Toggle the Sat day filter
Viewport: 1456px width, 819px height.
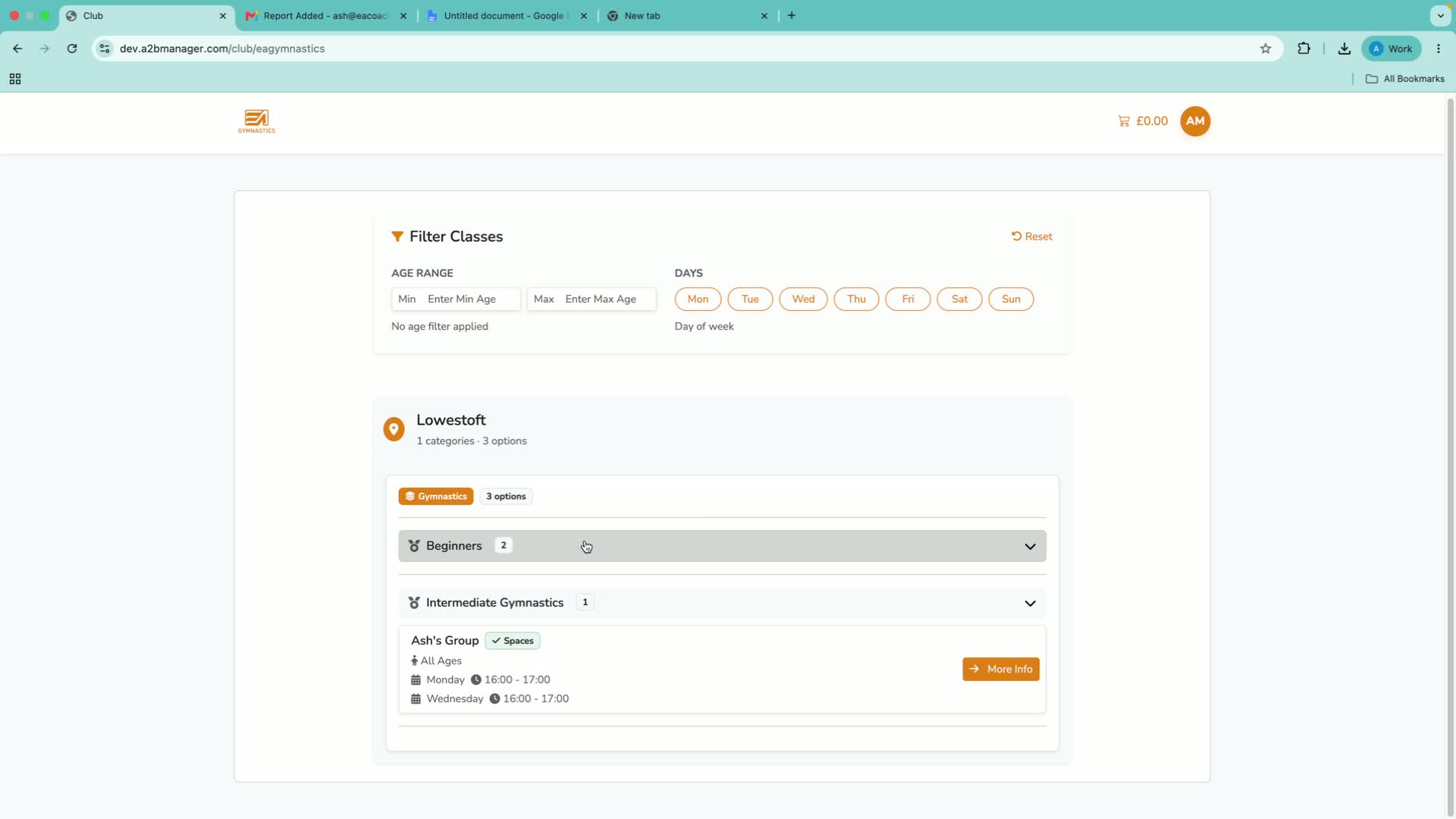pyautogui.click(x=959, y=299)
